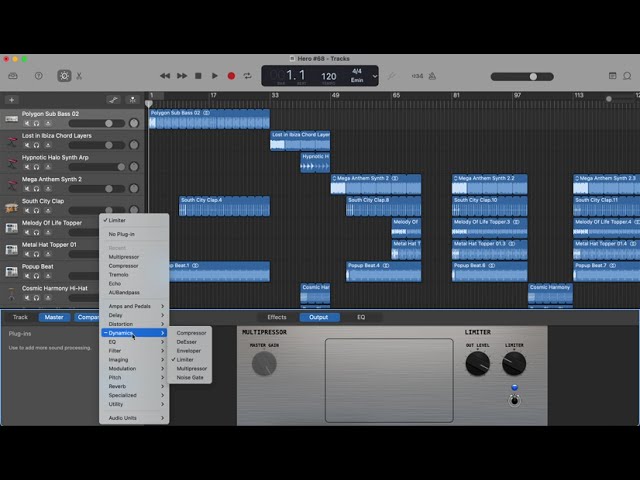Click the Multipressor MASTER GAIN knob

[x=264, y=363]
